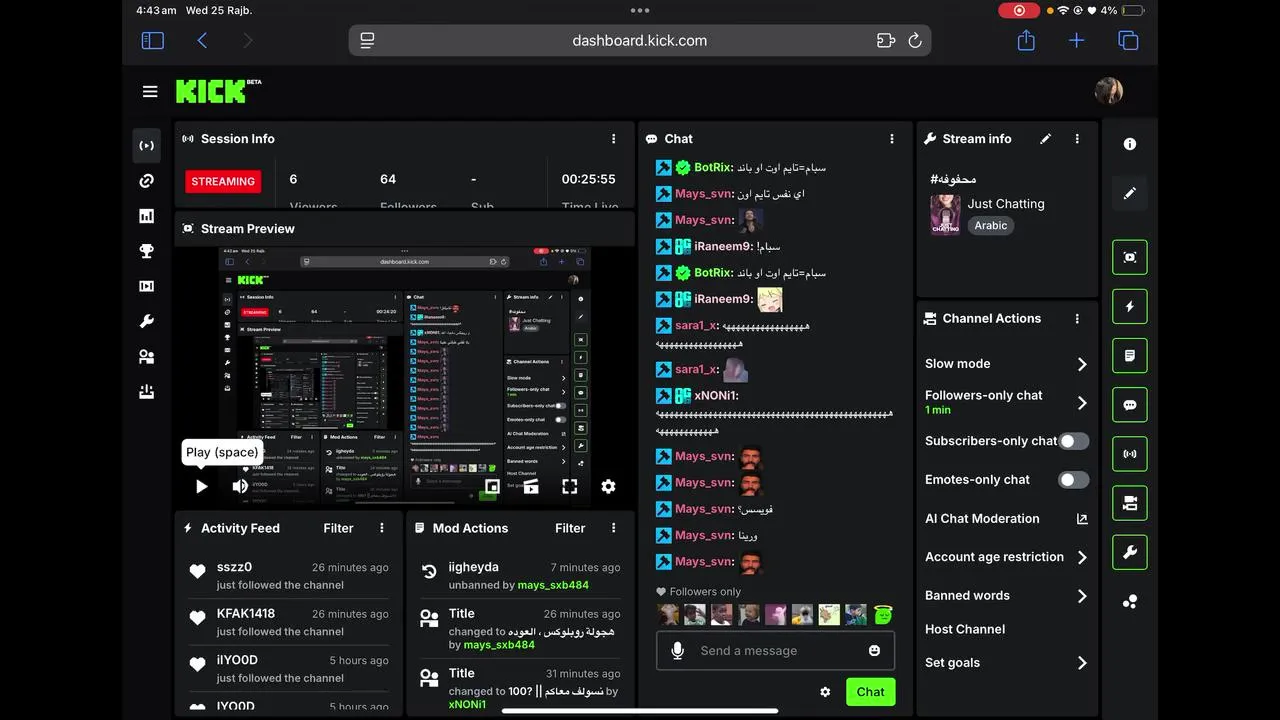Click mays_sxb484 link in iigheyda unban entry
Screen dimensions: 1280x720
point(553,585)
